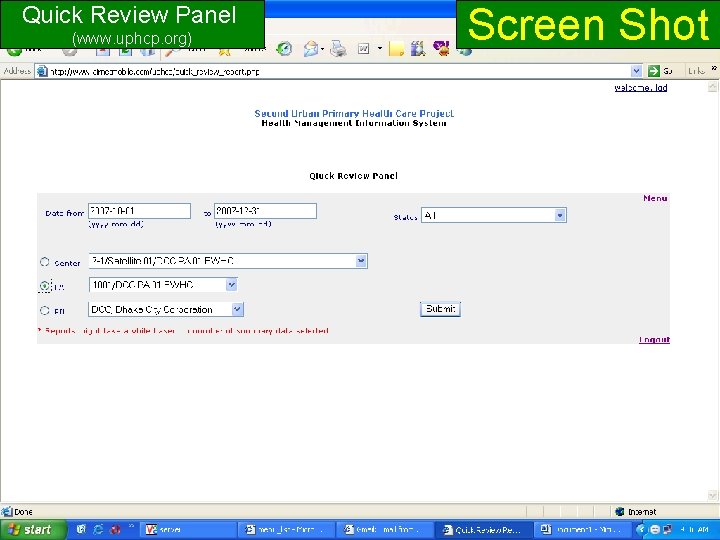This screenshot has width=720, height=540.
Task: Click the Print toolbar icon
Action: click(x=338, y=49)
